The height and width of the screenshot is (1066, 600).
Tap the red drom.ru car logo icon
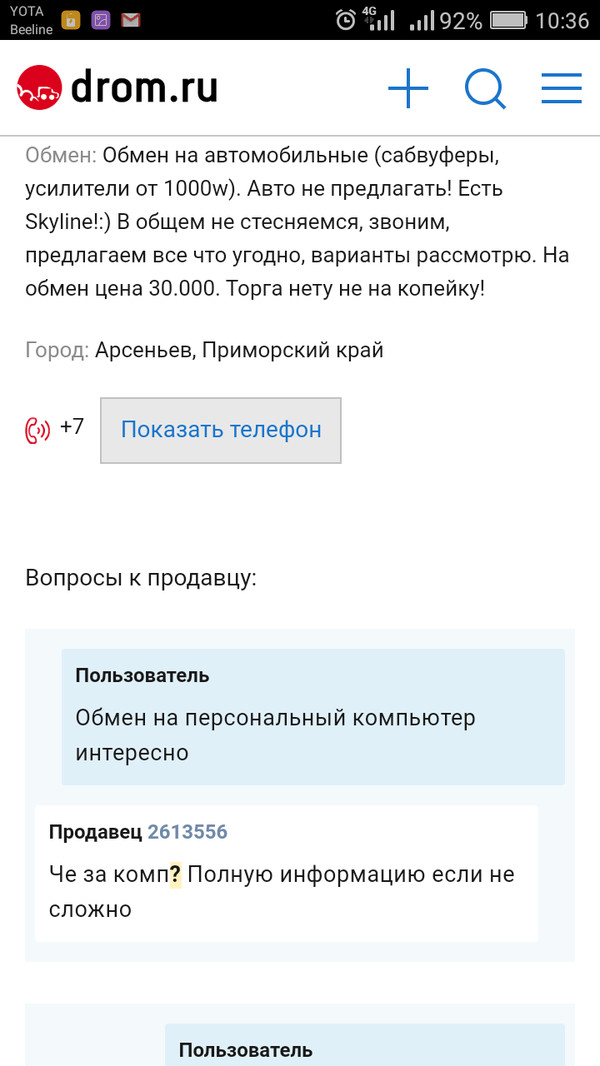[x=39, y=88]
